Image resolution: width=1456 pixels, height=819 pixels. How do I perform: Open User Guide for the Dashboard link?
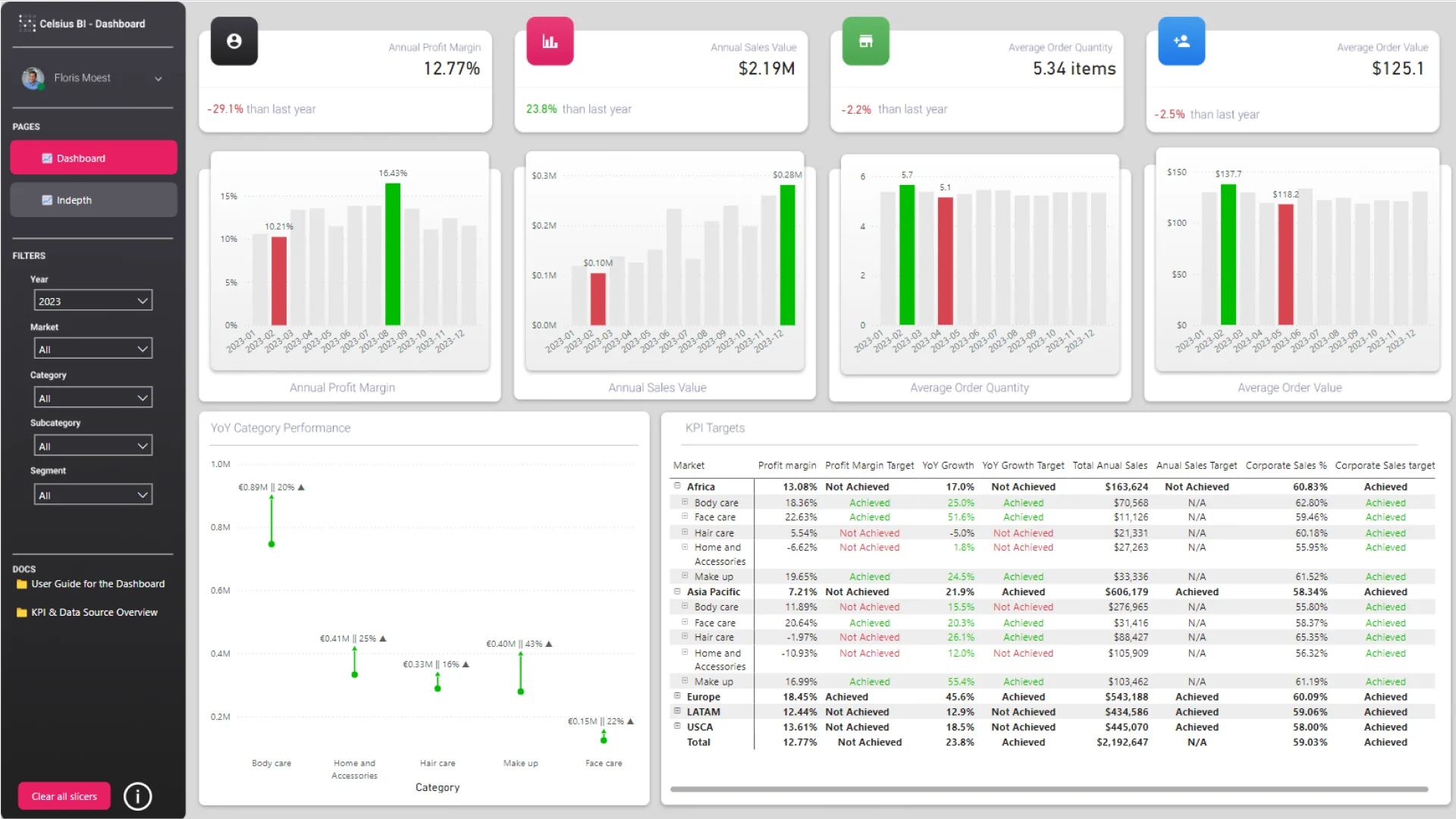click(98, 584)
